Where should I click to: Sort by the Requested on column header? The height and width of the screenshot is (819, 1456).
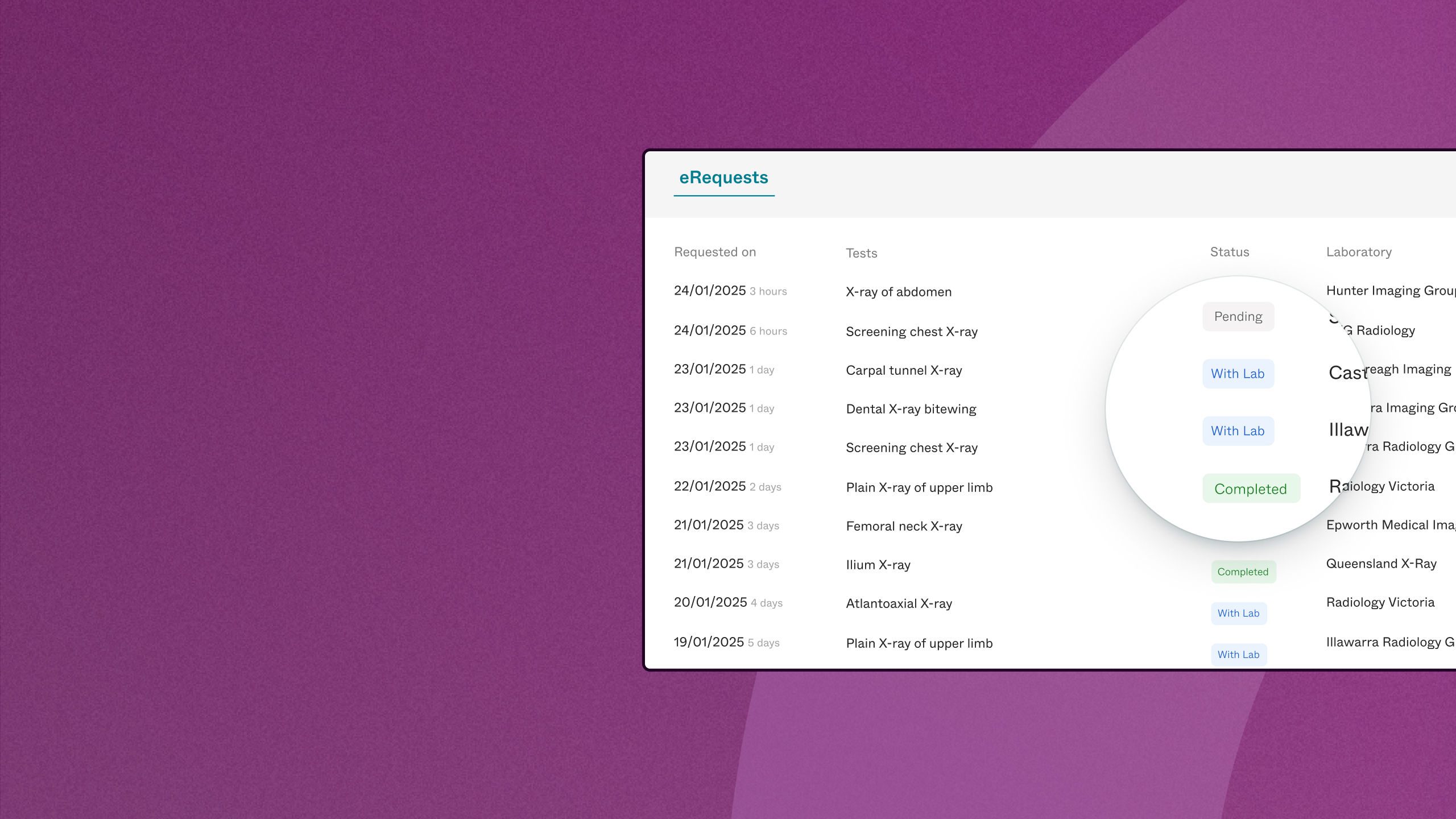[715, 251]
